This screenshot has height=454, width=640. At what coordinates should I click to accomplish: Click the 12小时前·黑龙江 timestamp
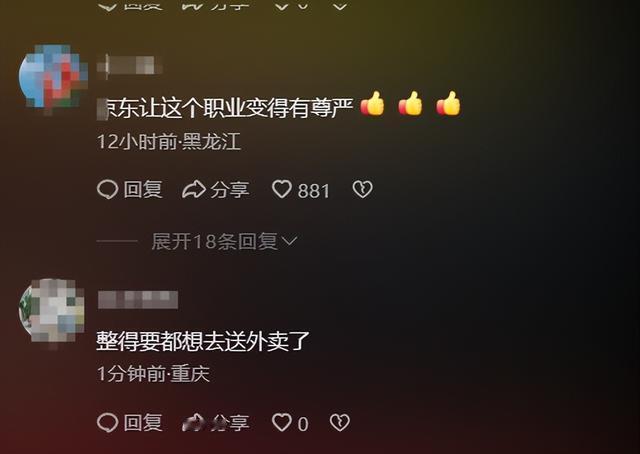[169, 142]
